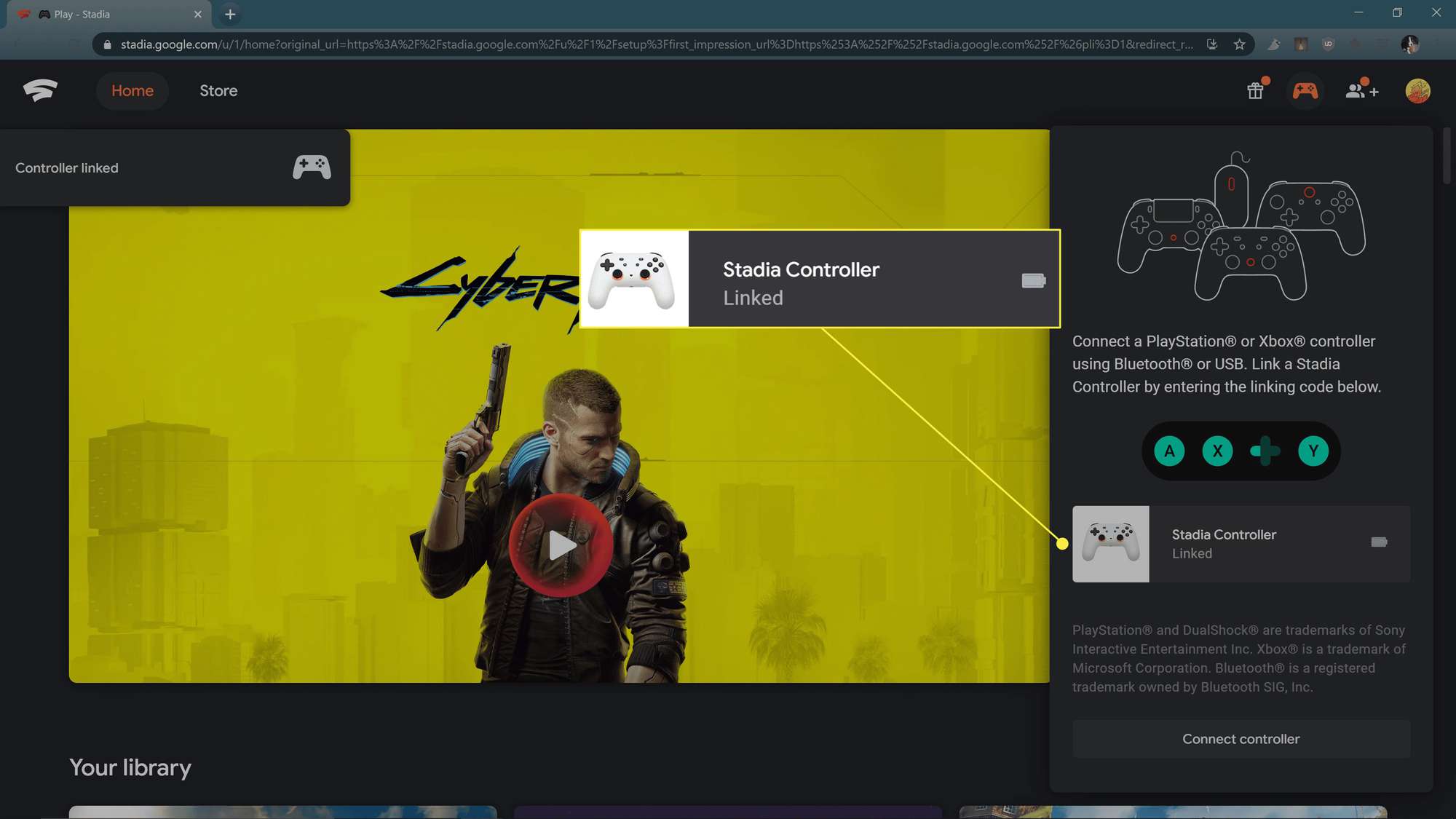Click the X linking code button
The image size is (1456, 819).
[1217, 451]
